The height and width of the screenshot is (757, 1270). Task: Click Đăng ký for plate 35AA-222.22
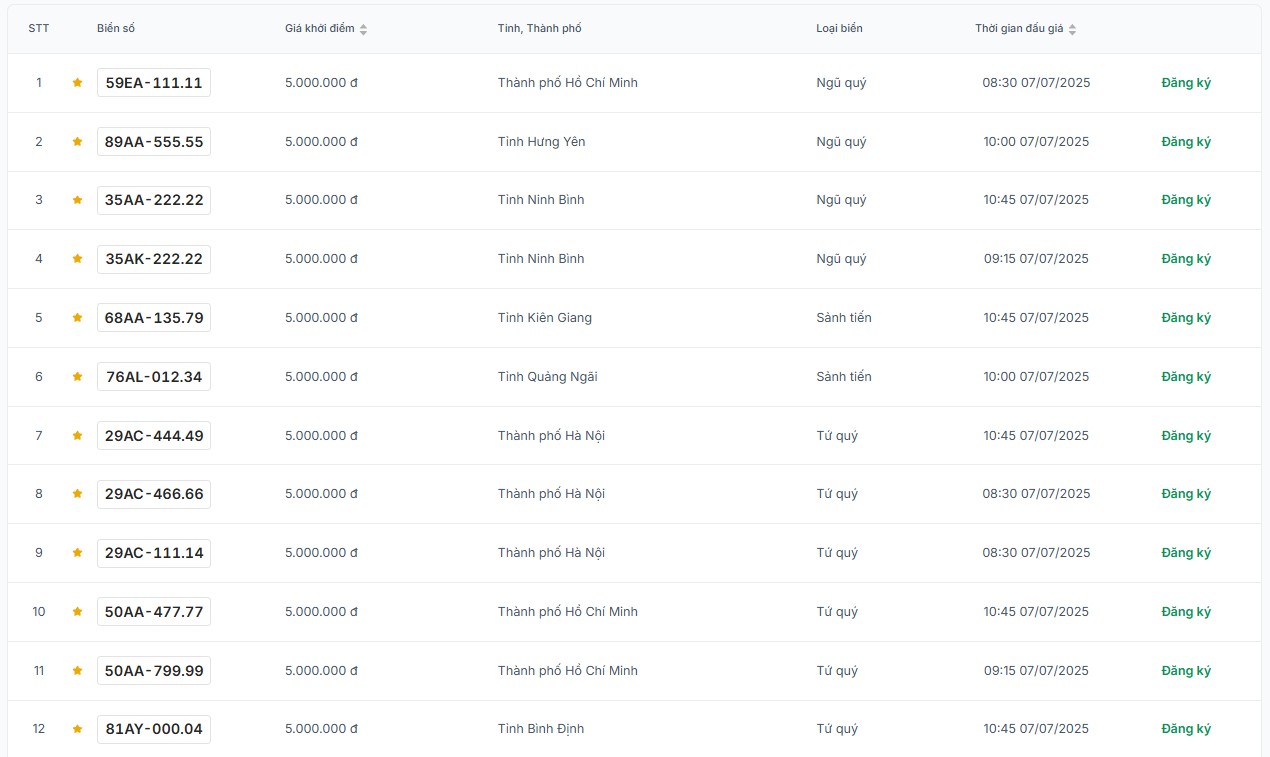point(1186,200)
